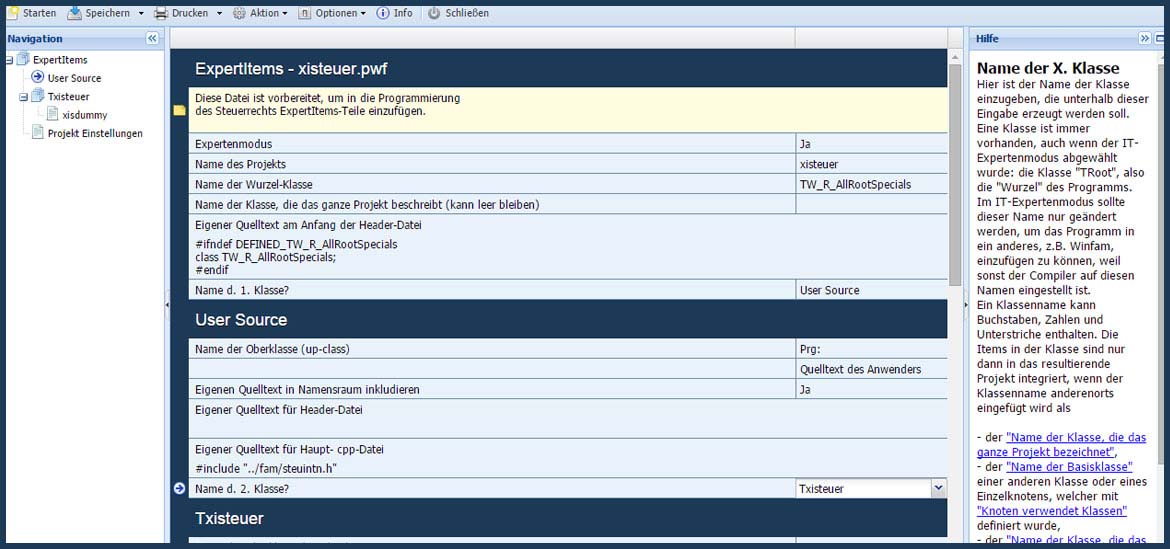Viewport: 1170px width, 549px height.
Task: Collapse the ExpertItems tree node
Action: pyautogui.click(x=9, y=60)
